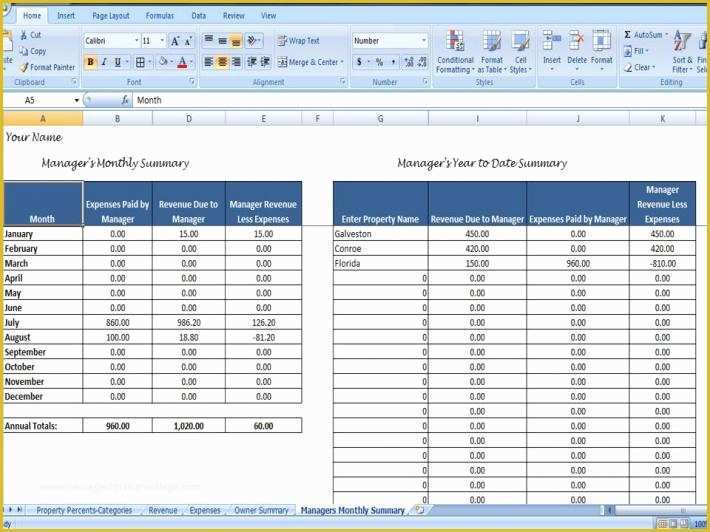This screenshot has width=710, height=532.
Task: Open the Home ribbon tab
Action: click(32, 15)
